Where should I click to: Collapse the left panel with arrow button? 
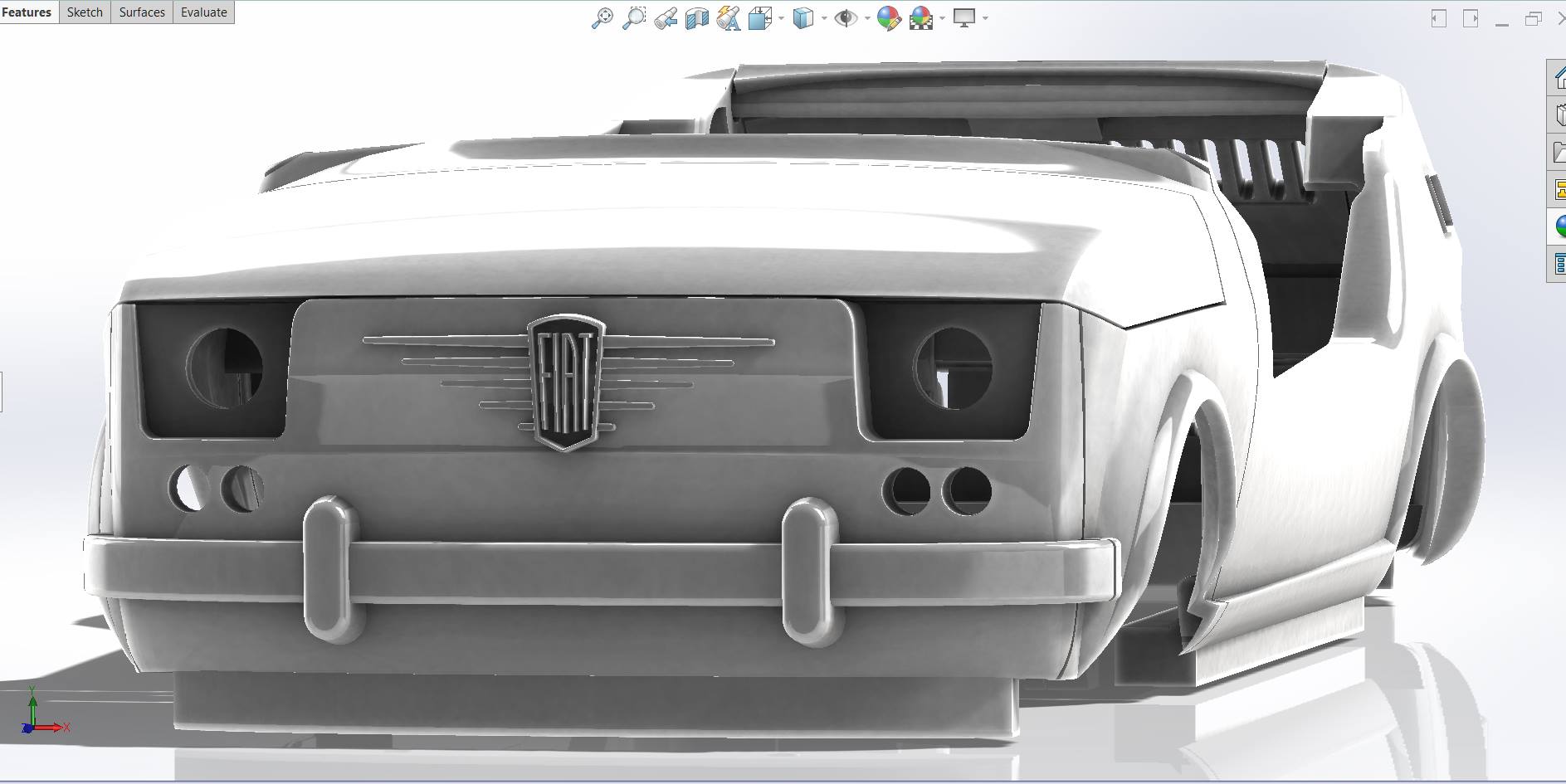click(x=1439, y=18)
